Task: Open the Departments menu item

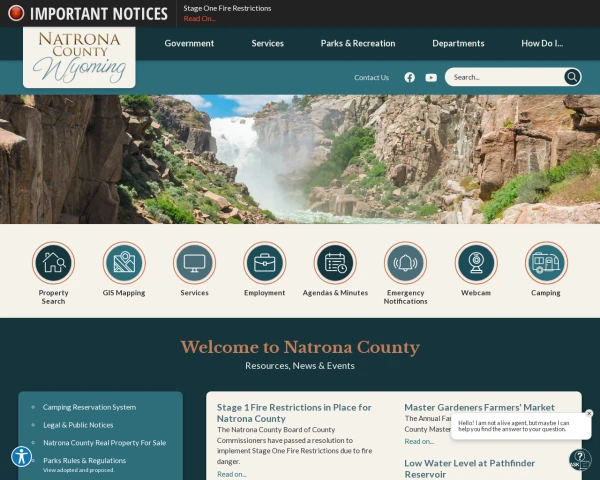Action: [x=458, y=43]
